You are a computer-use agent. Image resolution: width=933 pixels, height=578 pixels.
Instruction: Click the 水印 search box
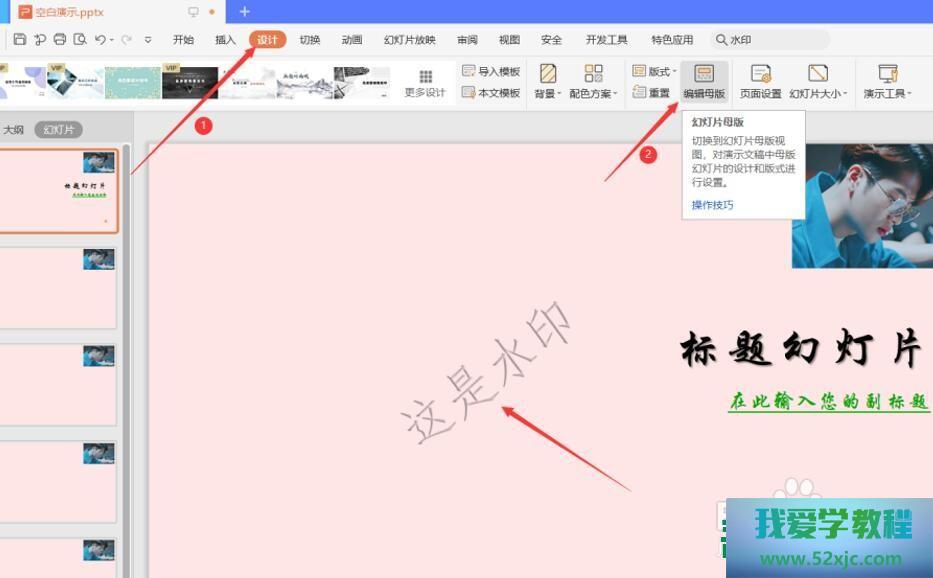tap(770, 40)
